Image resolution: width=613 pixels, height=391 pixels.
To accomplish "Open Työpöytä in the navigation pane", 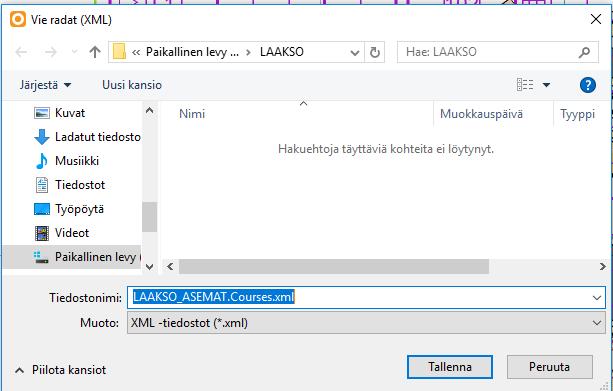I will [79, 209].
